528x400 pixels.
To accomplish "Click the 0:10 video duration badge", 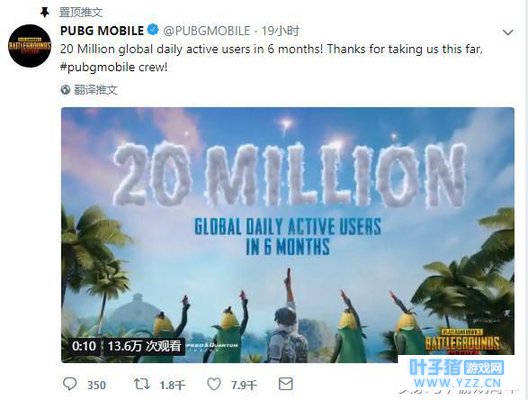I will (84, 346).
